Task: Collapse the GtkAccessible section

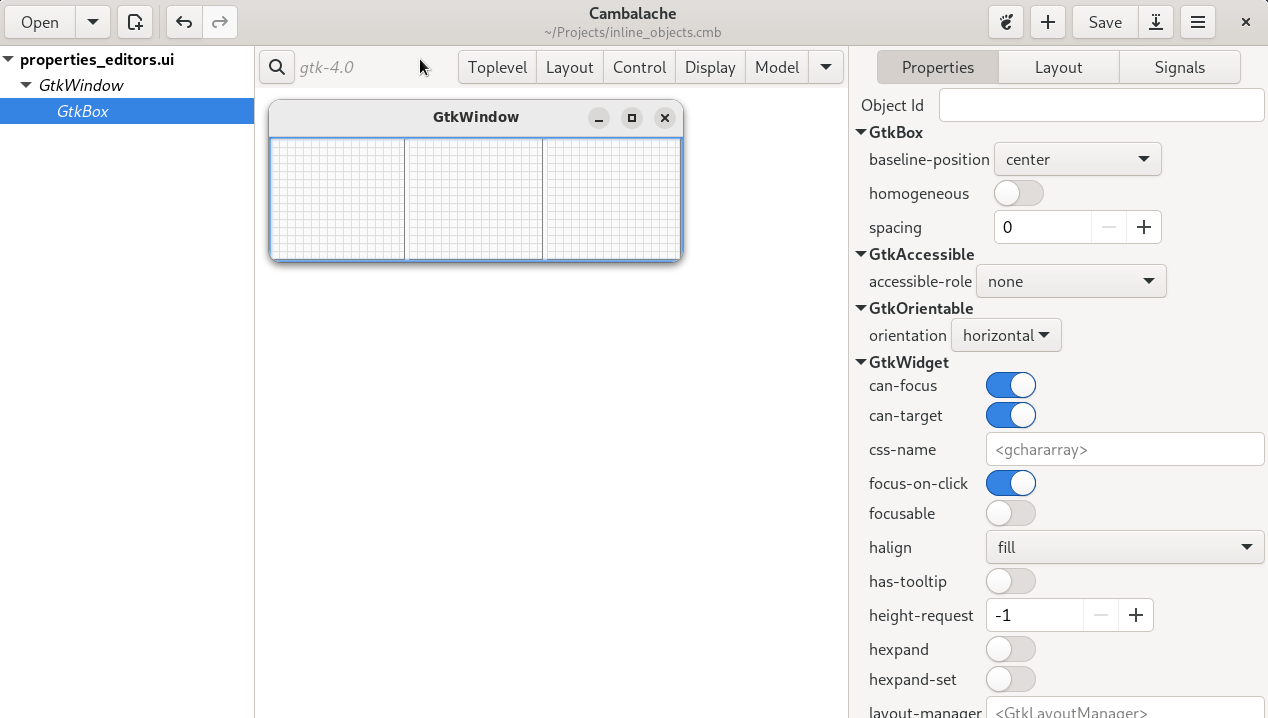Action: coord(861,254)
